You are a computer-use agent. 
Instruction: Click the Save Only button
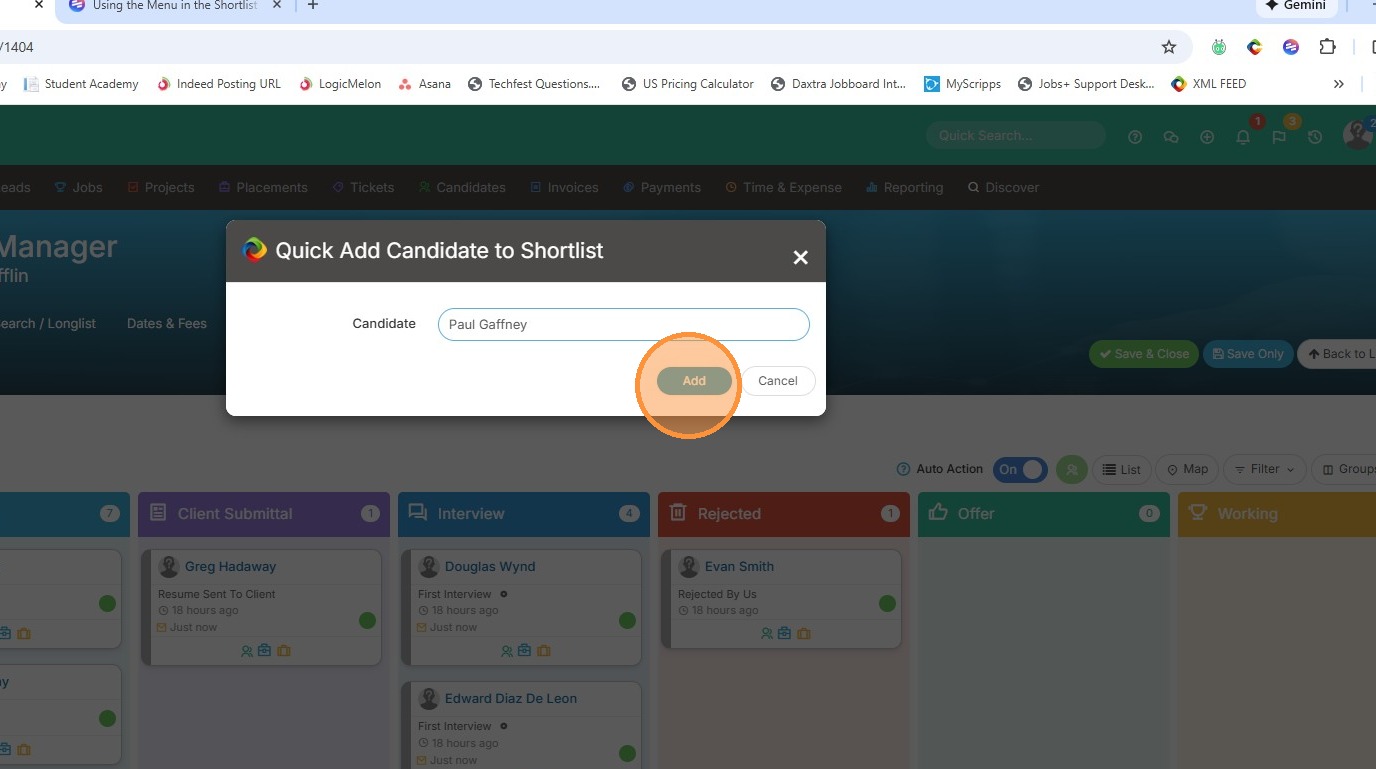click(x=1248, y=354)
